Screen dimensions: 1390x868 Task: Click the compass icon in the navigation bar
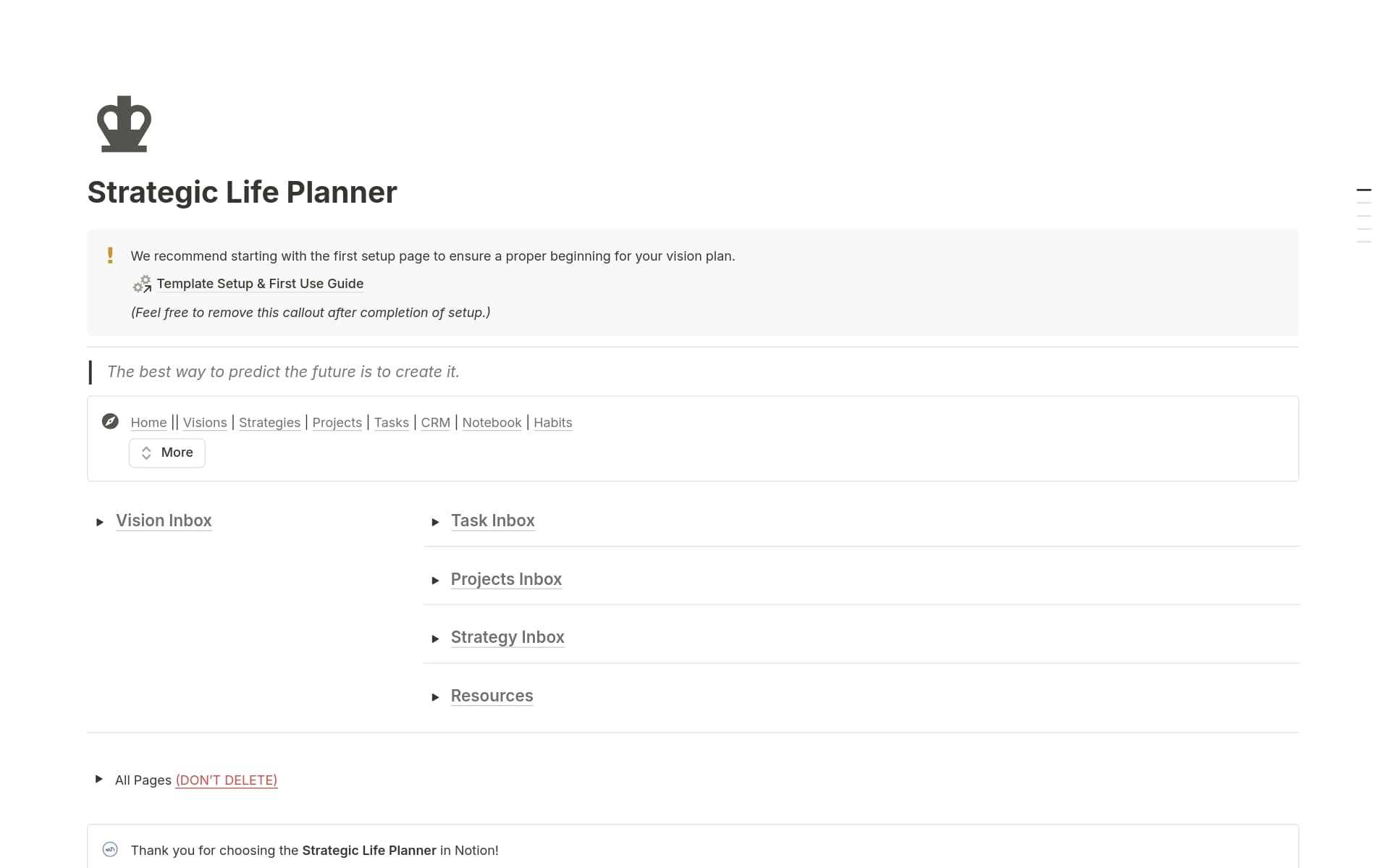110,421
